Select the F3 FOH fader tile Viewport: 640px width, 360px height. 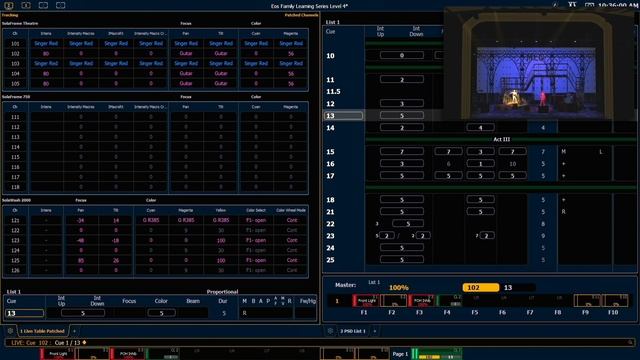pos(421,301)
